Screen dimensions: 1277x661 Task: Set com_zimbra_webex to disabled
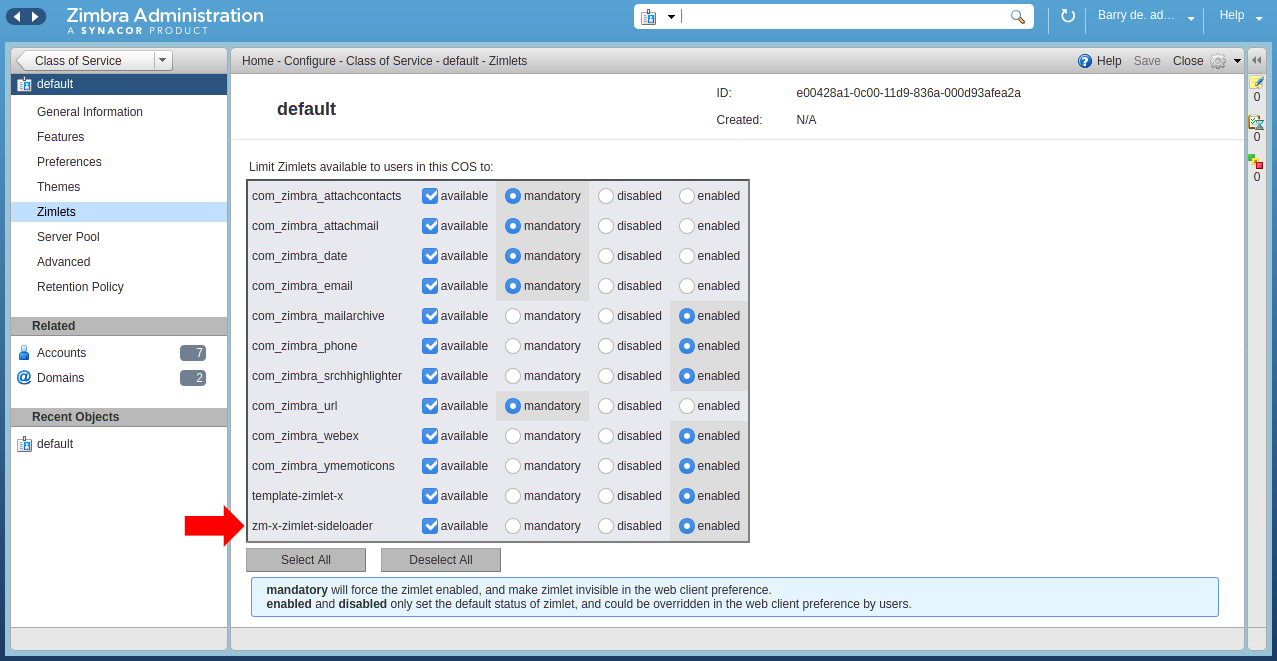coord(606,436)
